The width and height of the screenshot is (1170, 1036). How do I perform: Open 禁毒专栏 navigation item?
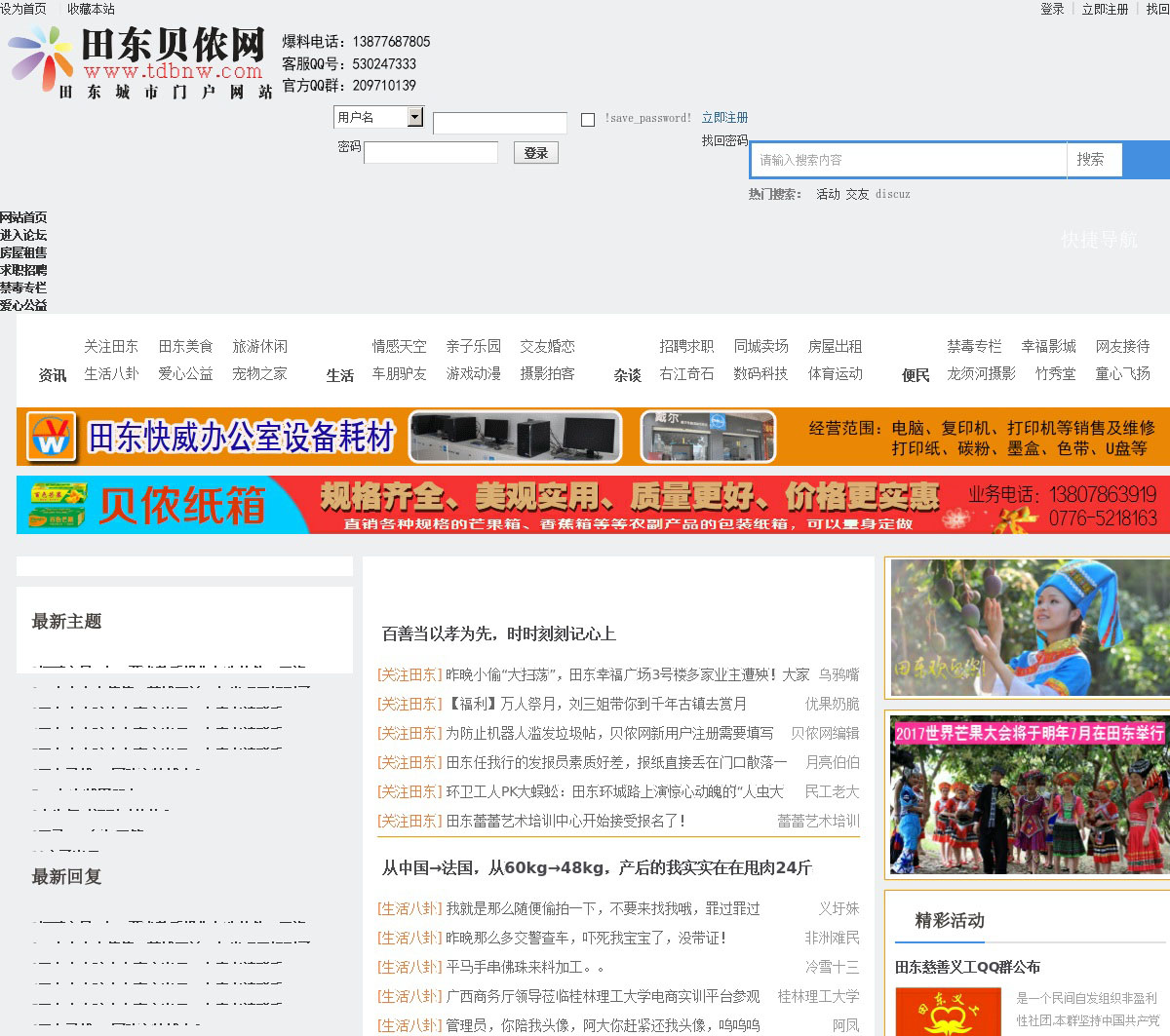pyautogui.click(x=23, y=288)
